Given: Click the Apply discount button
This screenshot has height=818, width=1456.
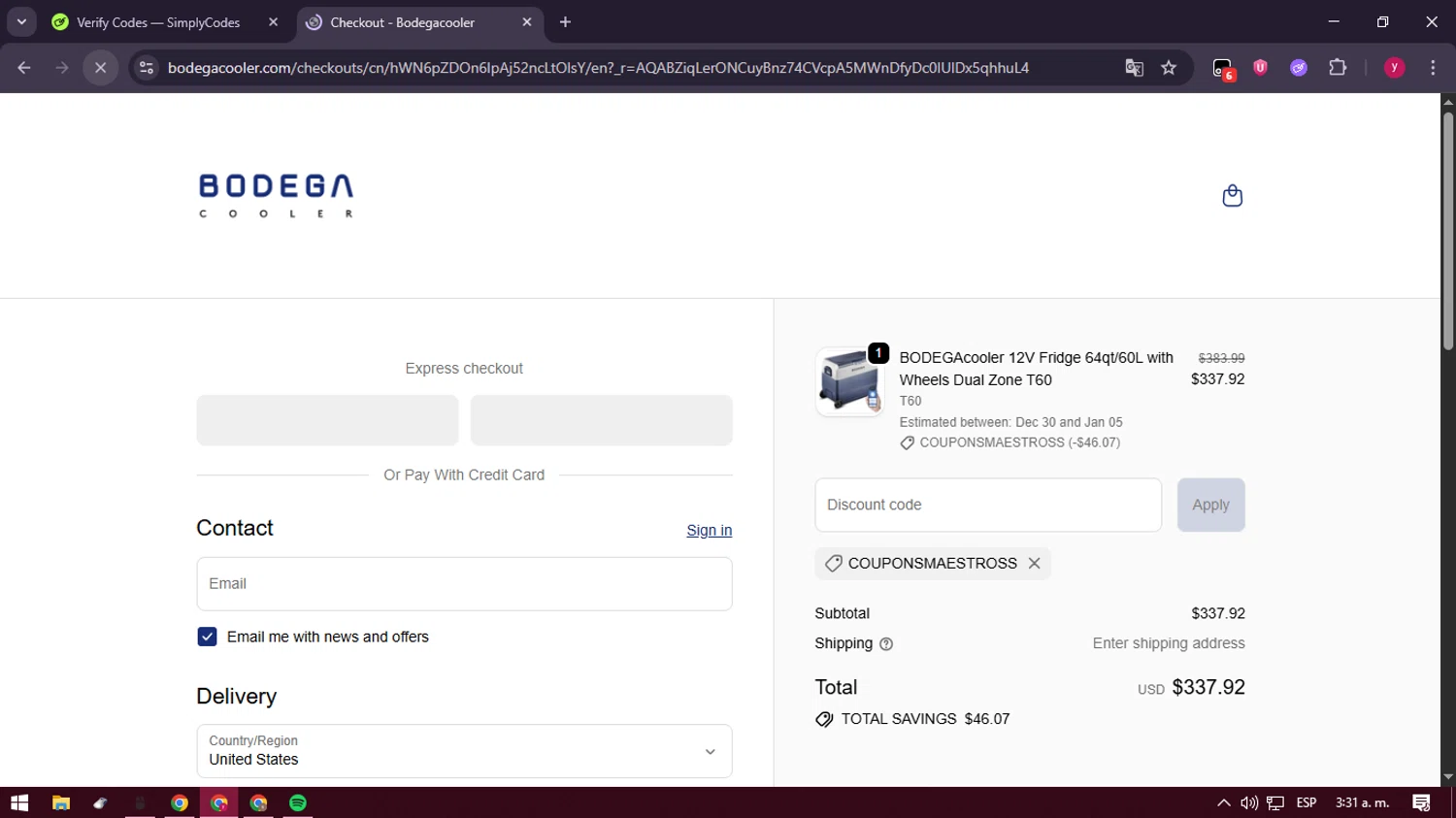Looking at the screenshot, I should pos(1210,505).
